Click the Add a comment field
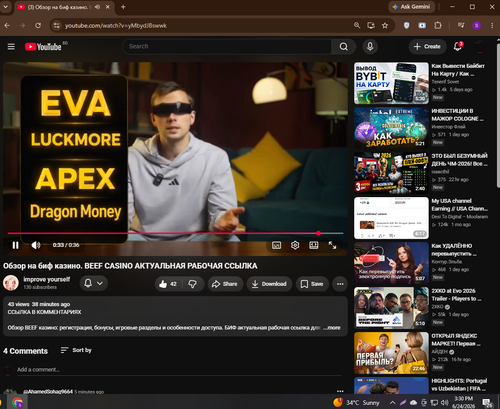Viewport: 500px width, 409px height. [179, 370]
